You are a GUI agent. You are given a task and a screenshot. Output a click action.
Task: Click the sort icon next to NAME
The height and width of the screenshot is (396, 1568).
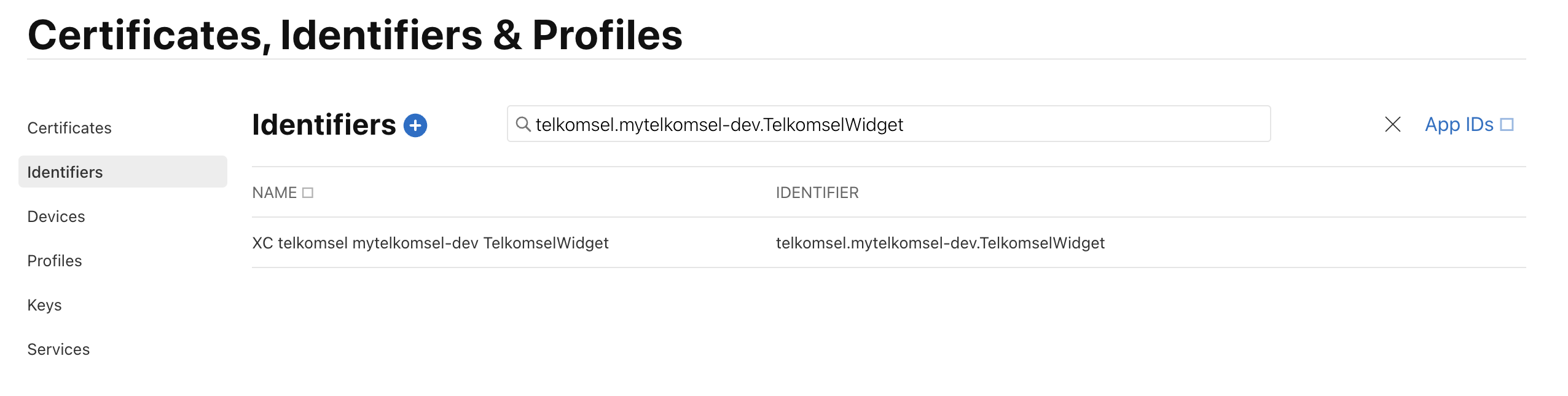308,193
